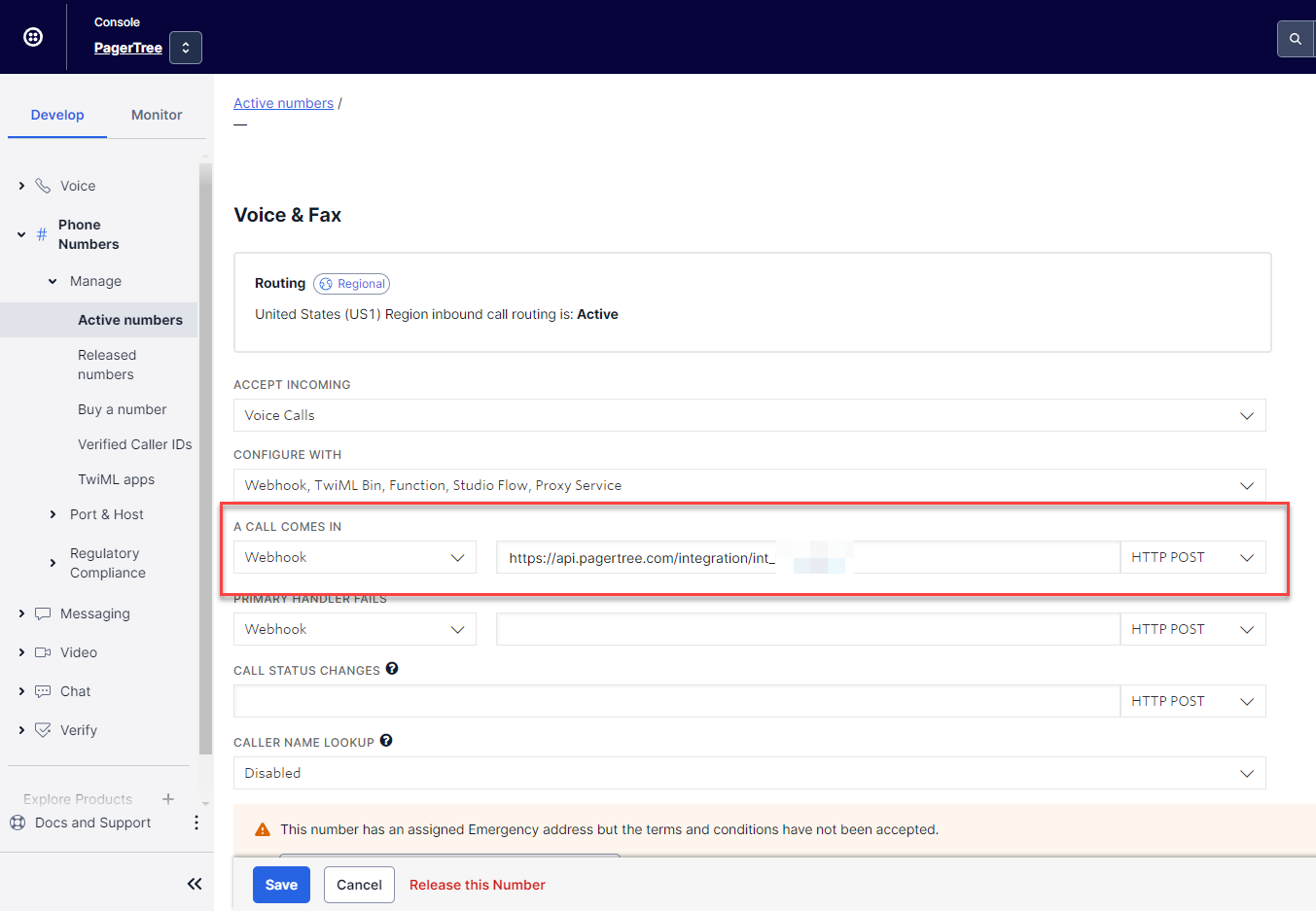Image resolution: width=1316 pixels, height=911 pixels.
Task: Click the Save button
Action: coord(281,885)
